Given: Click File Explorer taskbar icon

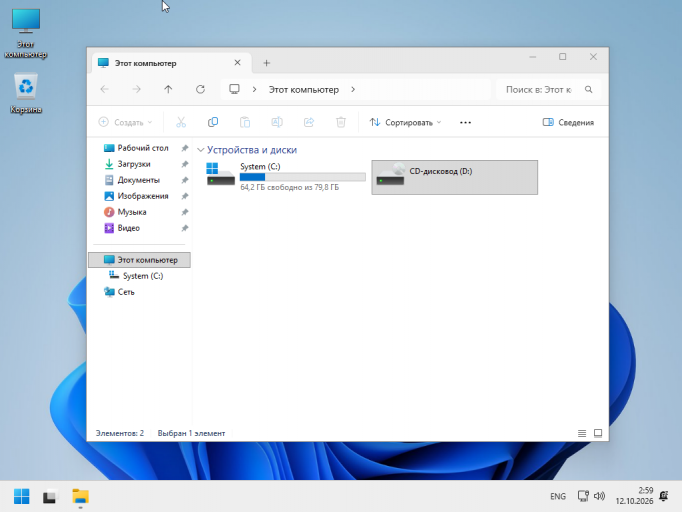Looking at the screenshot, I should click(80, 496).
